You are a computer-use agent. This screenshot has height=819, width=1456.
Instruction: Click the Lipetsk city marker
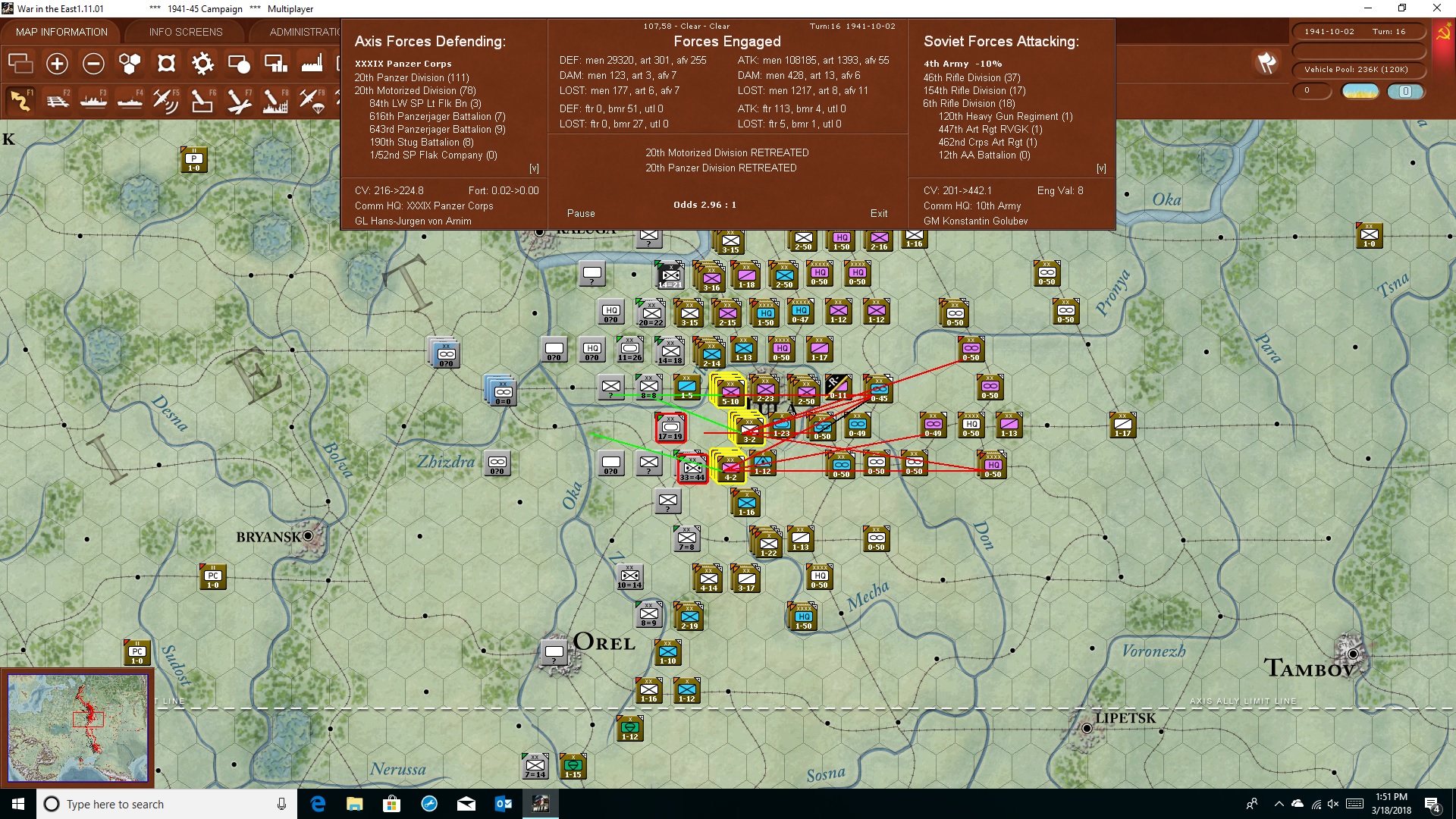point(1087,728)
